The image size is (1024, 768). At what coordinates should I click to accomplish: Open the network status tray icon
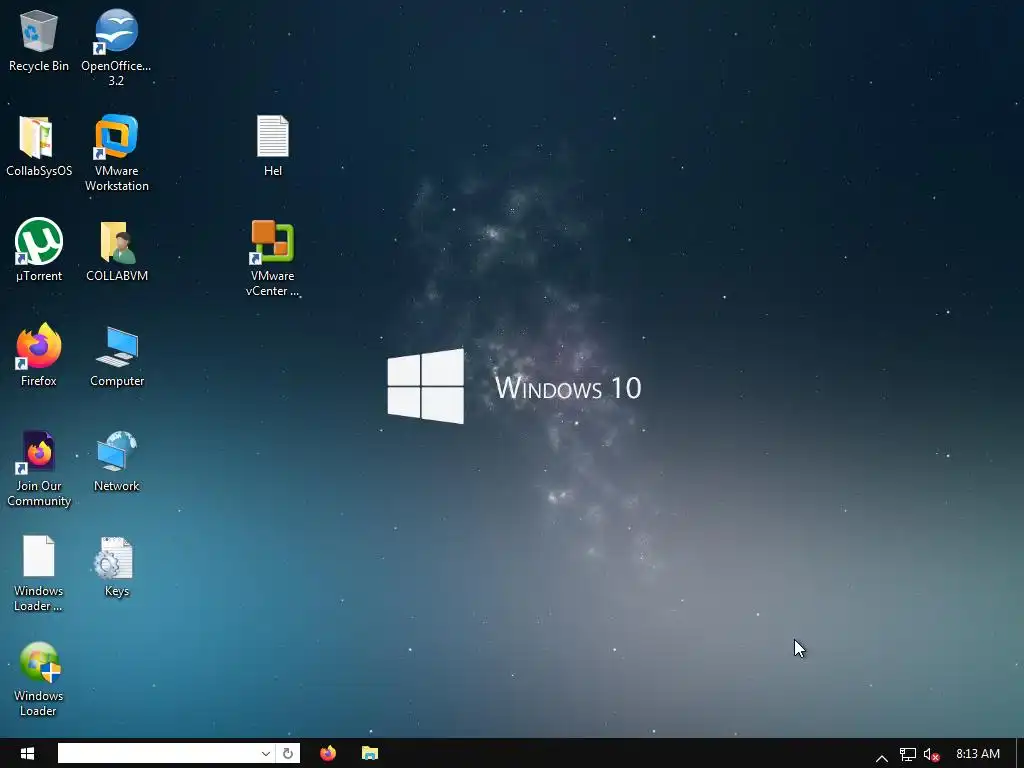(x=907, y=754)
